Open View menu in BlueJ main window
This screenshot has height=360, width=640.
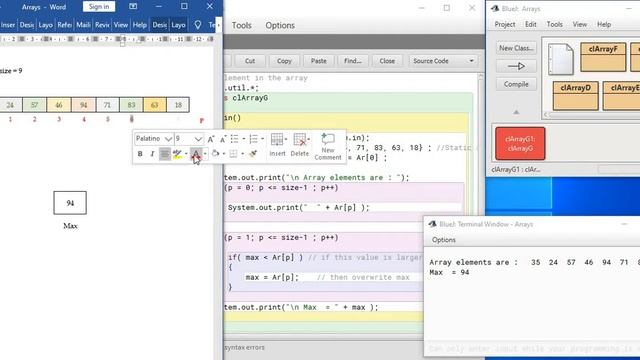[x=580, y=24]
